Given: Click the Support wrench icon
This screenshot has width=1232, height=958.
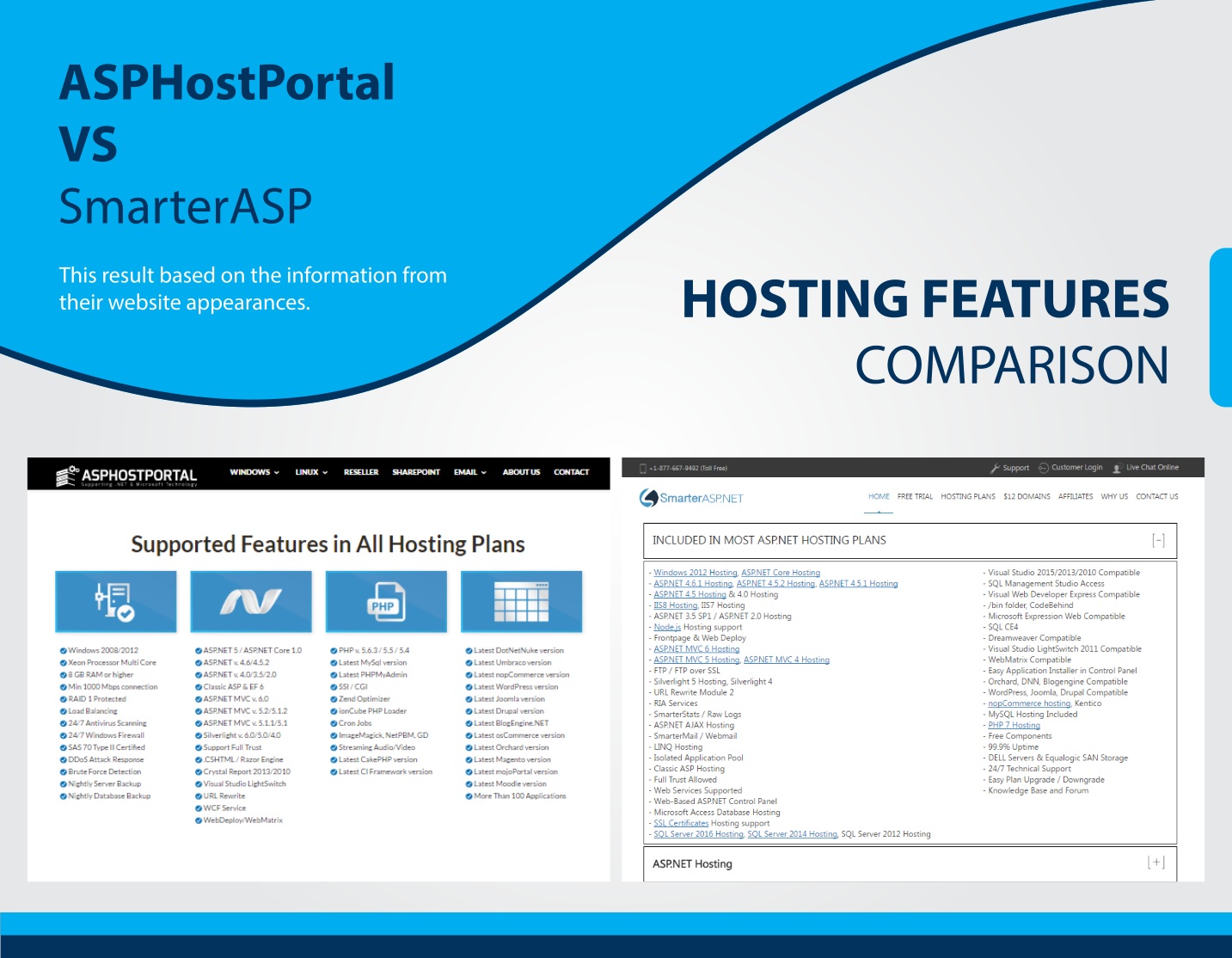Looking at the screenshot, I should (x=995, y=469).
